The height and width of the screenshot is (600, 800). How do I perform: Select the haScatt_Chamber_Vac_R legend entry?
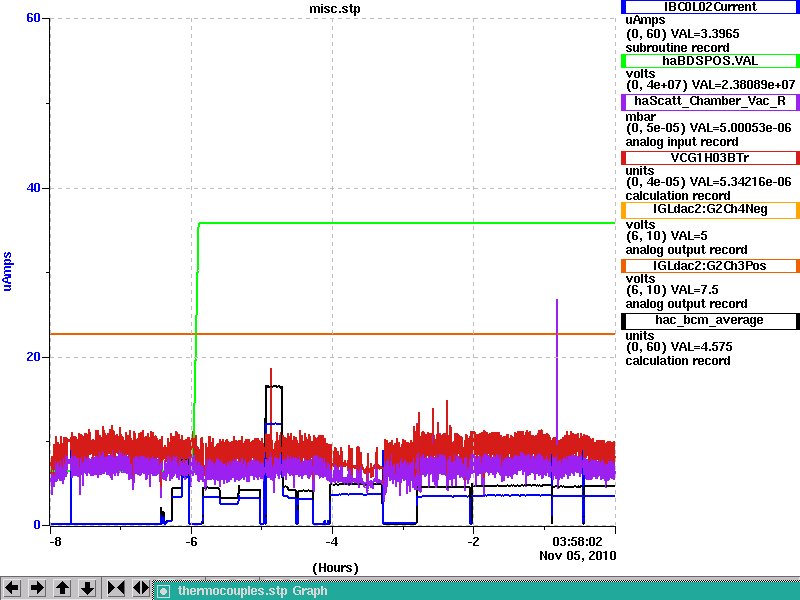(x=710, y=101)
